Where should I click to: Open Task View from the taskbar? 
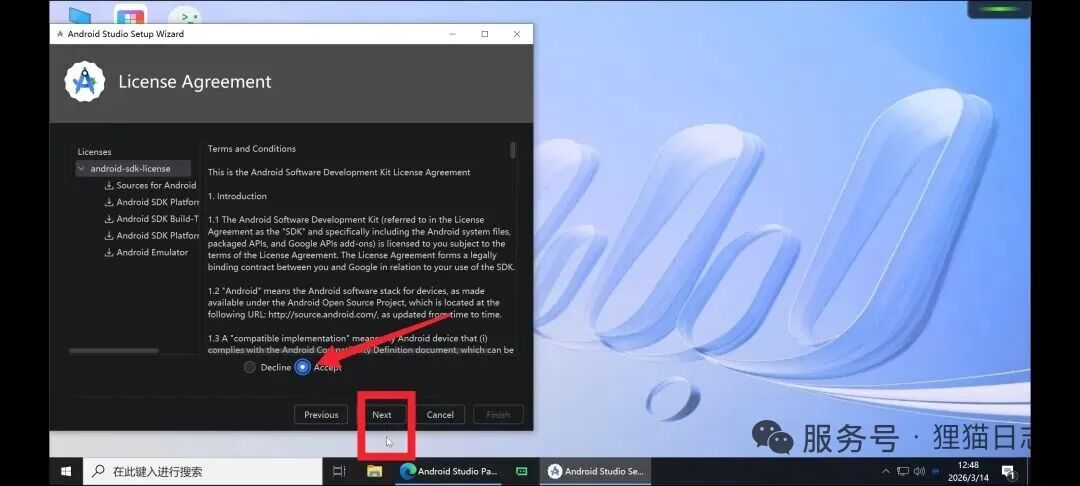pos(339,472)
